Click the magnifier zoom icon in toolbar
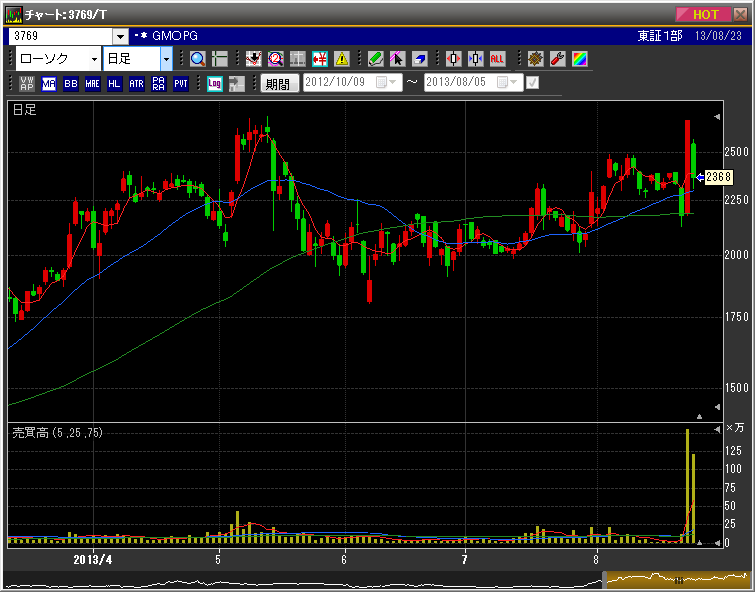The image size is (755, 592). pyautogui.click(x=197, y=59)
